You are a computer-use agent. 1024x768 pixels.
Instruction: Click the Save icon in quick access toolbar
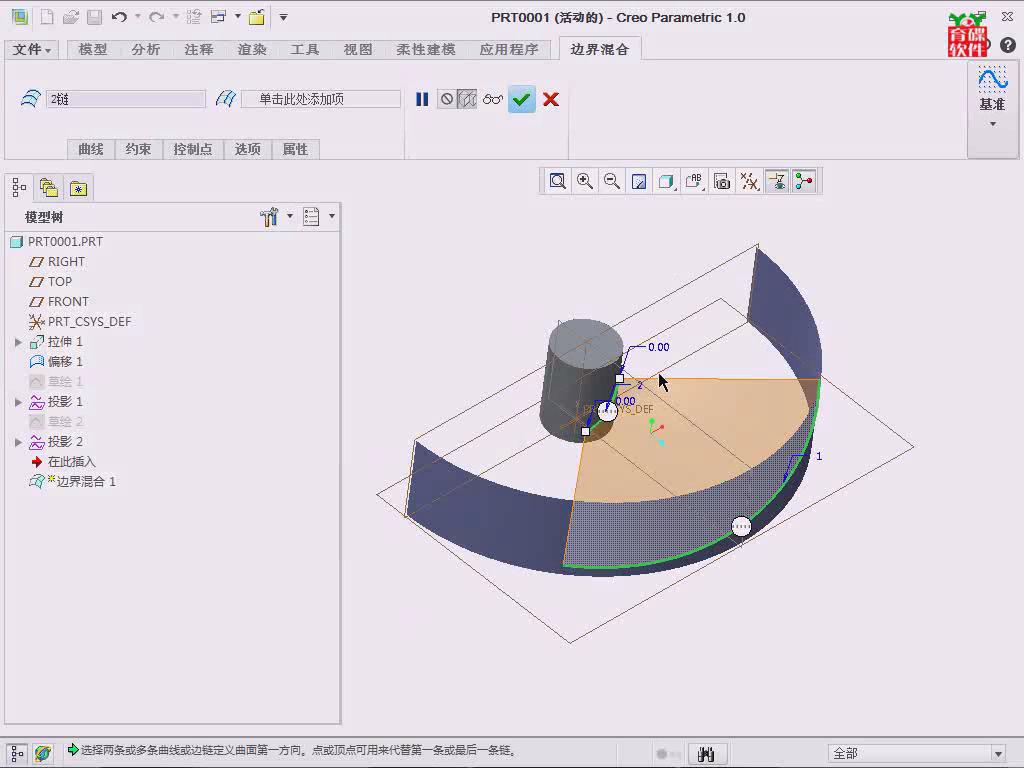coord(95,17)
